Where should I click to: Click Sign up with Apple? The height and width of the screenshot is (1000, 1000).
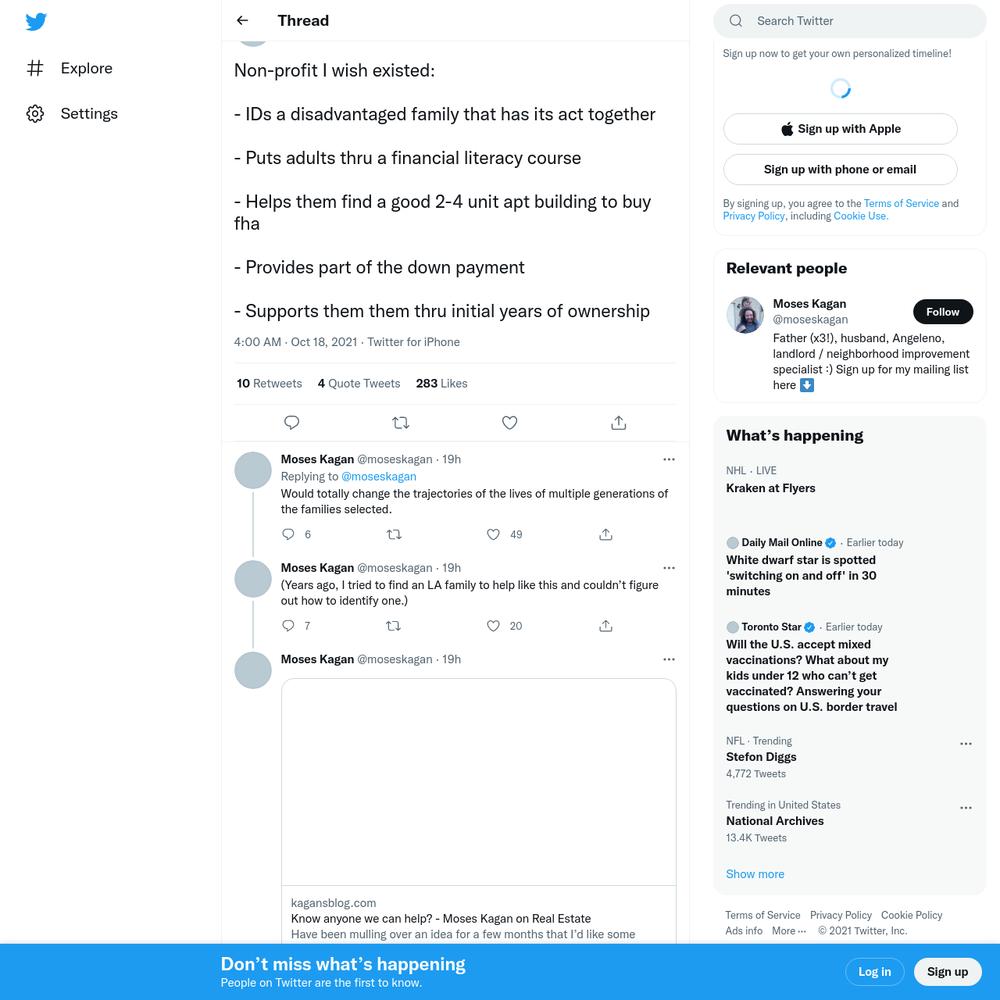pos(840,129)
